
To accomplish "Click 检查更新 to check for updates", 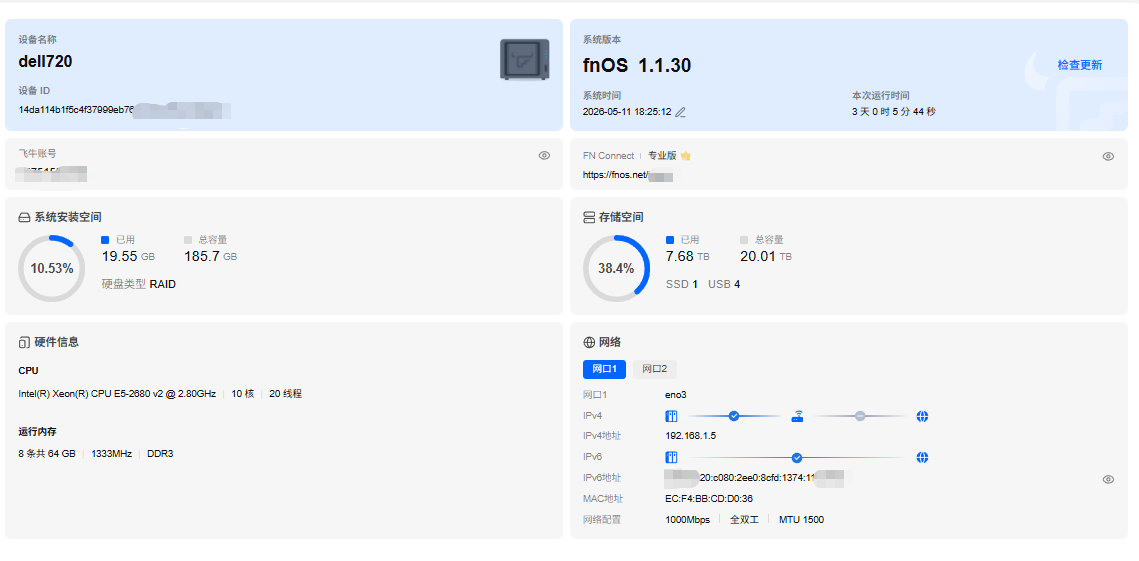I will (1079, 65).
